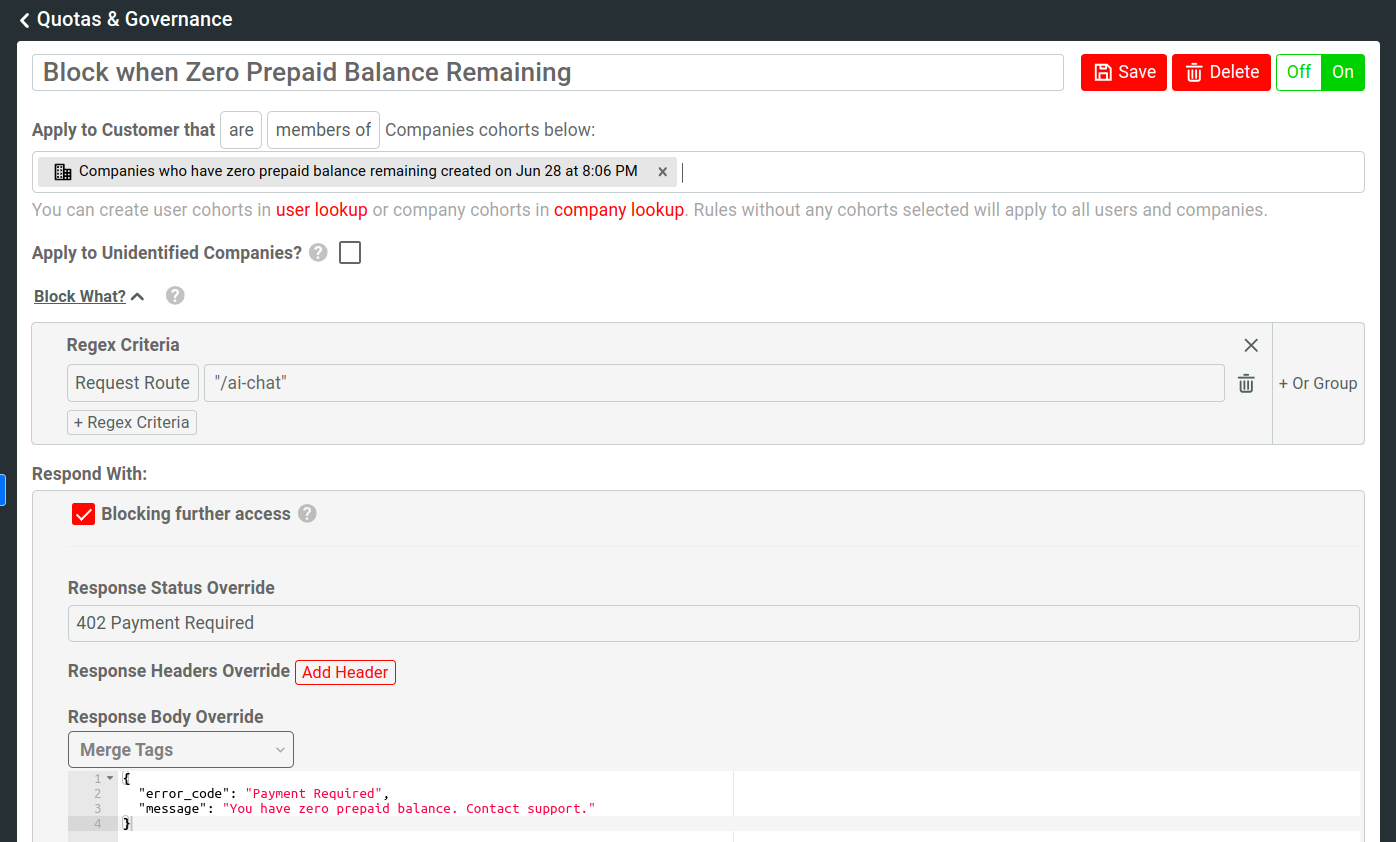Open the Merge Tags dropdown
The height and width of the screenshot is (842, 1396).
click(x=180, y=749)
